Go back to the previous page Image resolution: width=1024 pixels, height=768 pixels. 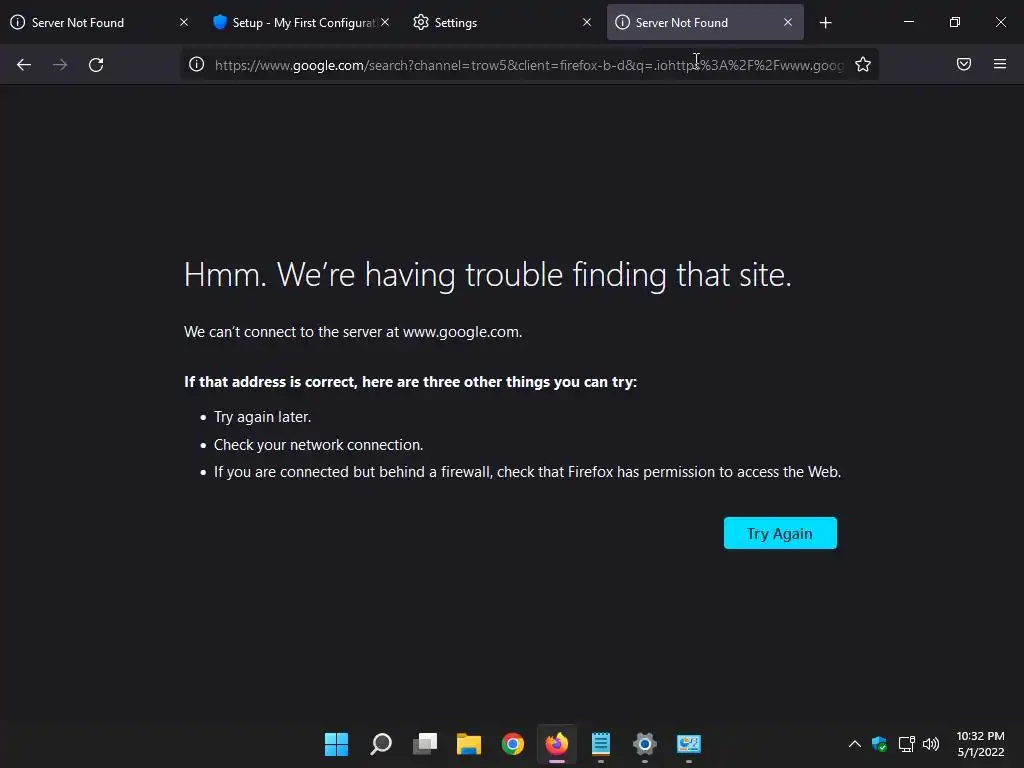[x=24, y=65]
